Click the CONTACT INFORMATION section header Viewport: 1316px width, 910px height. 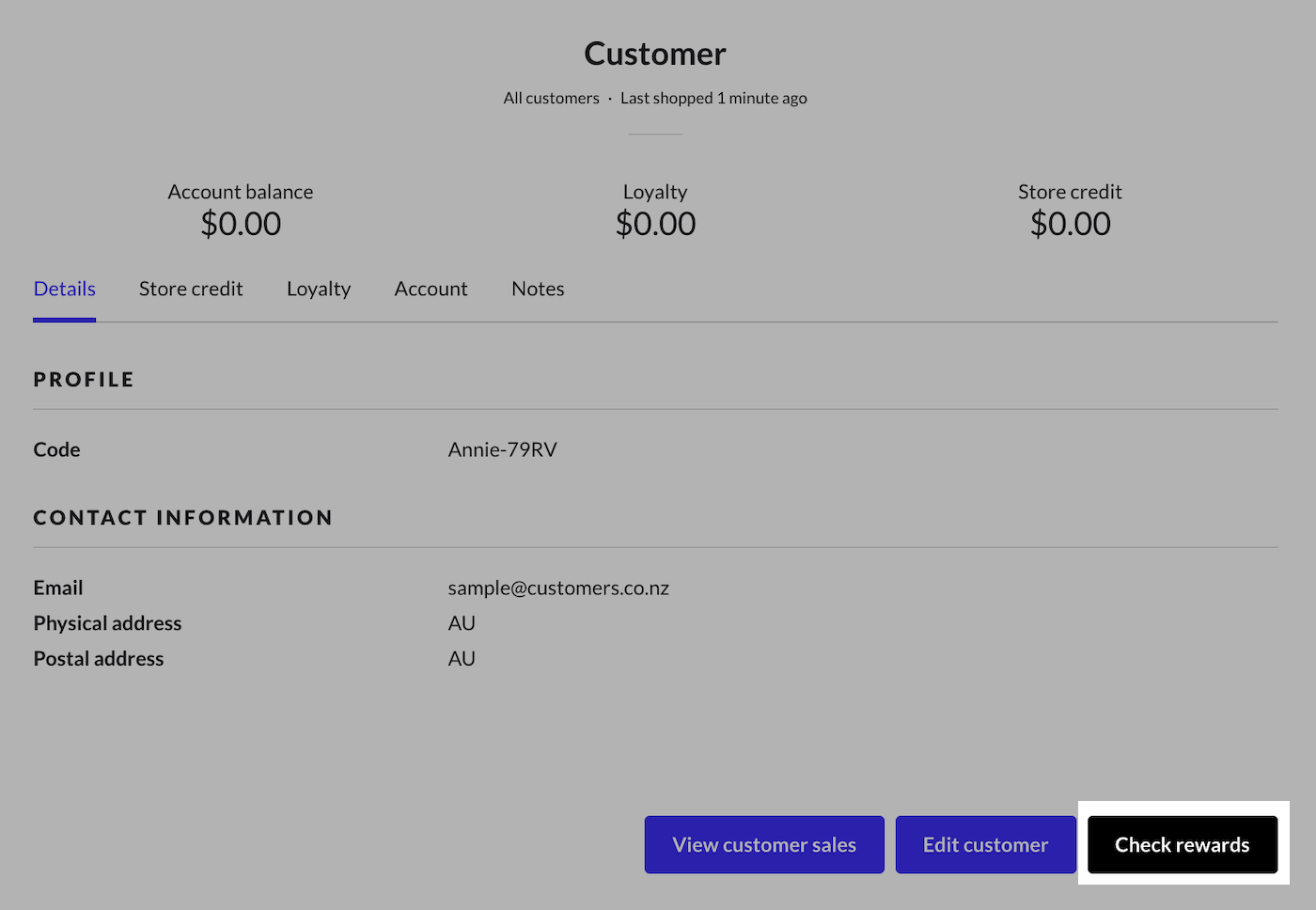(x=183, y=517)
